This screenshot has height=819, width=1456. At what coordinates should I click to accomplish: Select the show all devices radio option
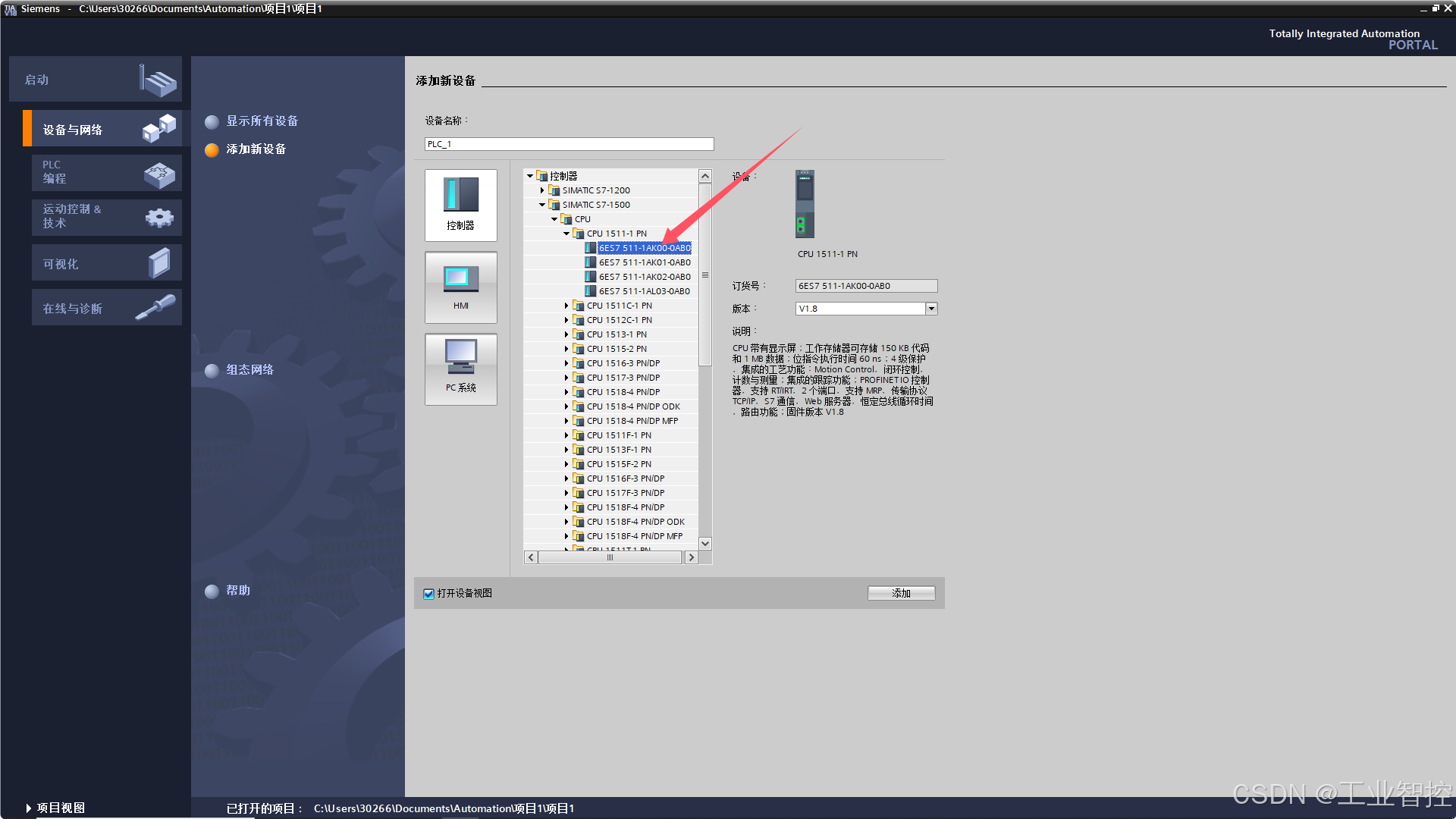point(212,121)
